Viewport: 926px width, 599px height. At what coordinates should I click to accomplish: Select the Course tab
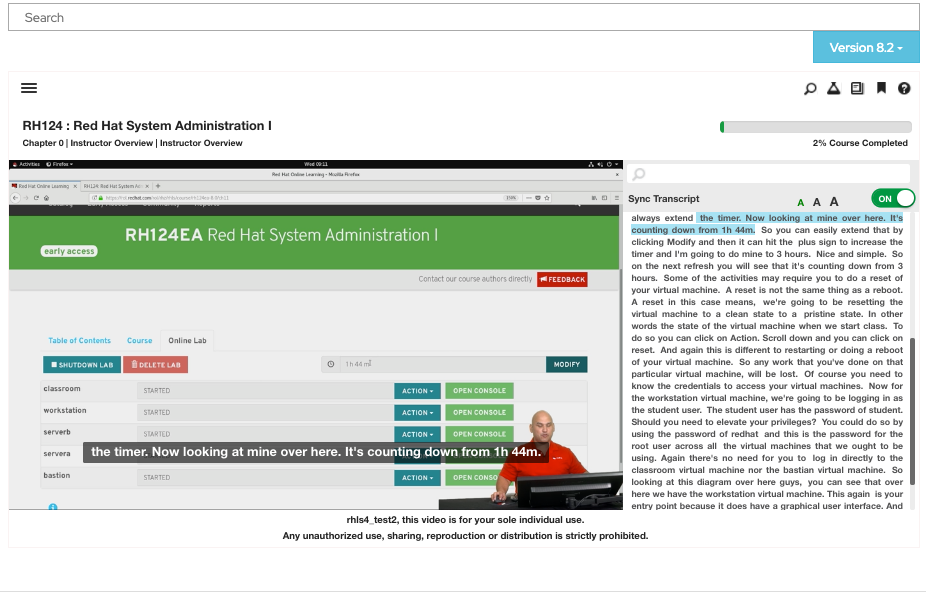(x=139, y=340)
